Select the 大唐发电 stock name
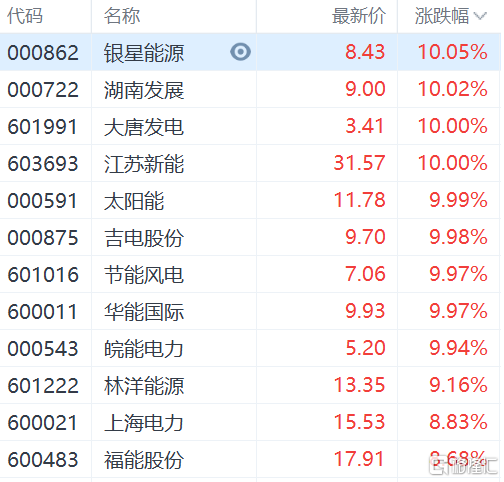 pyautogui.click(x=144, y=127)
